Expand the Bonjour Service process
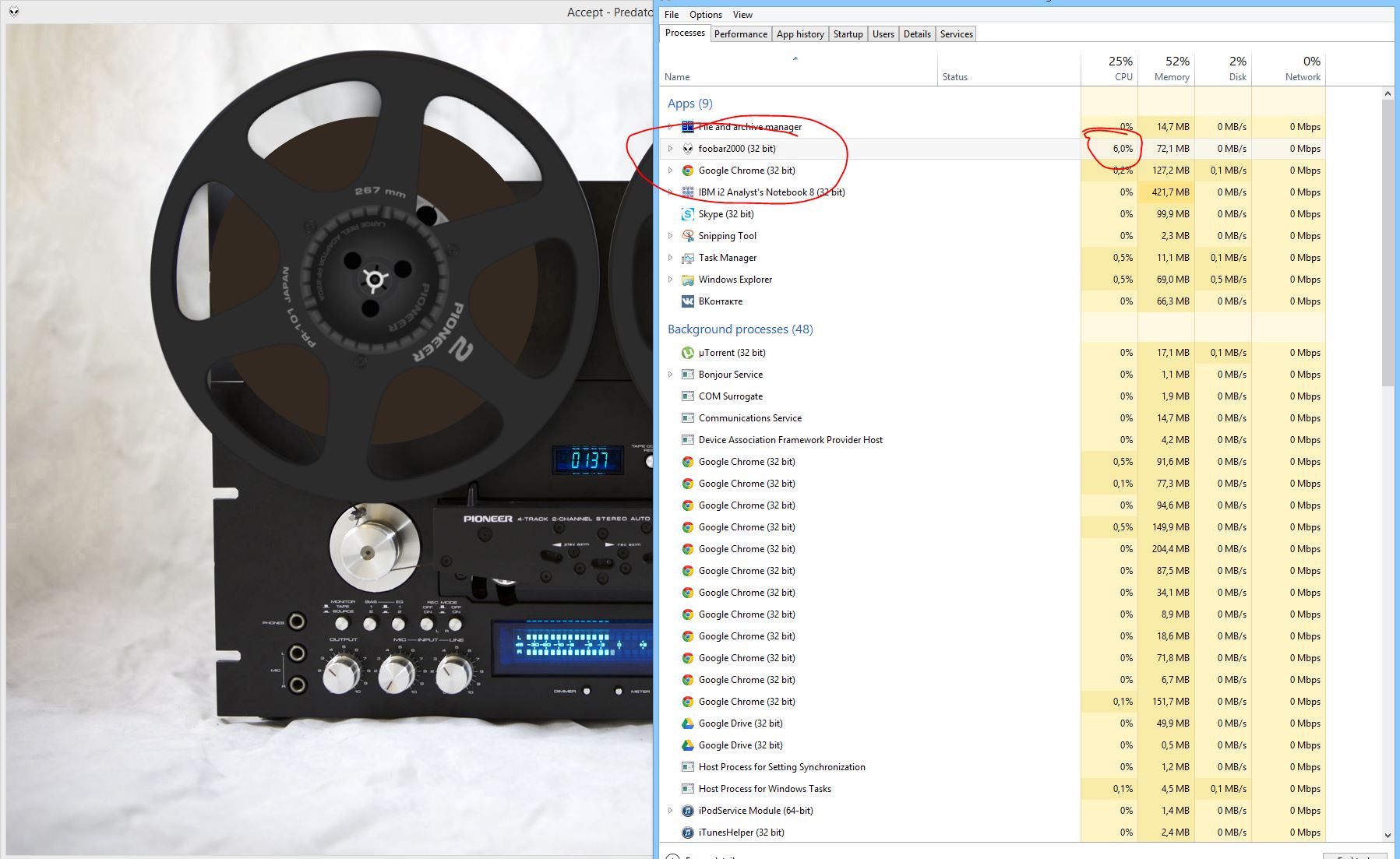Viewport: 1400px width, 859px height. 670,375
